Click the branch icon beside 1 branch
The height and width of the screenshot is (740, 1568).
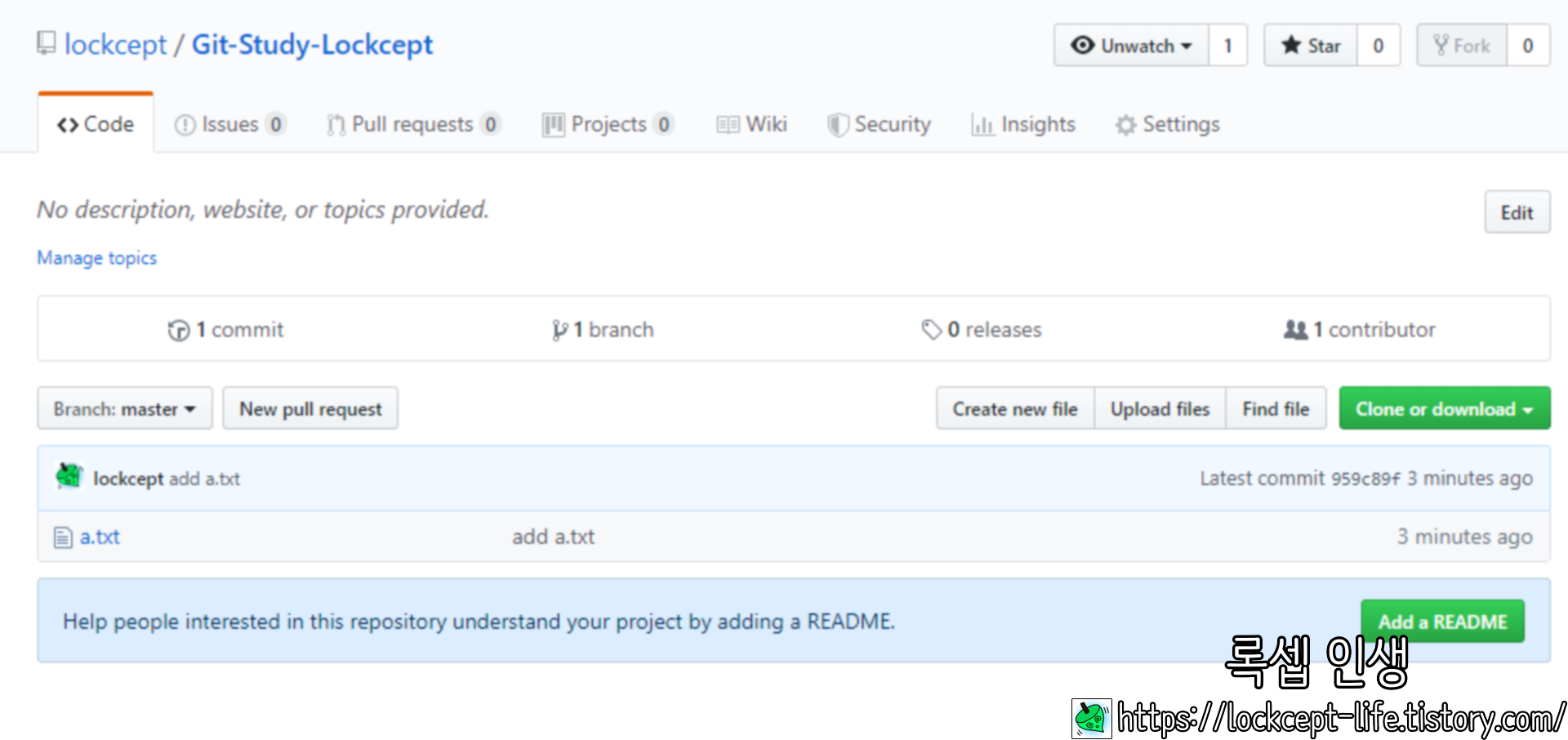click(x=559, y=330)
